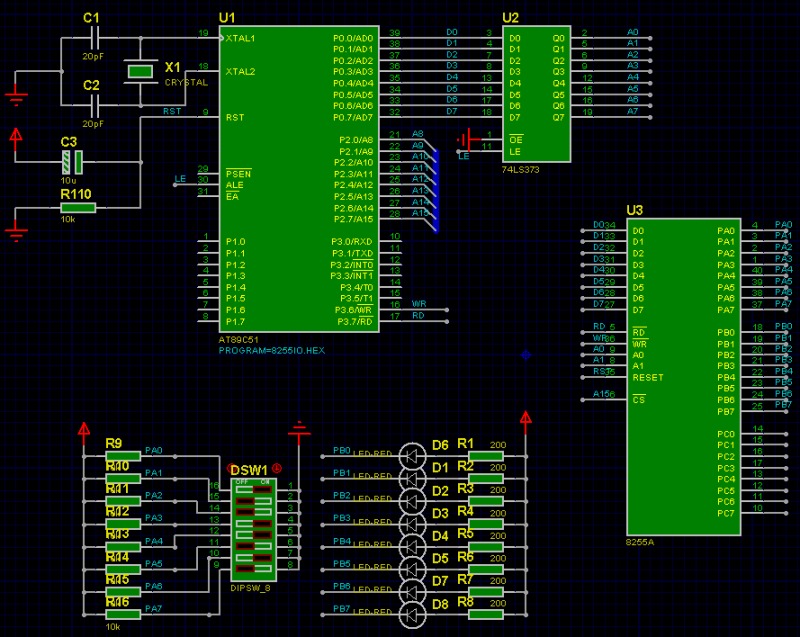The height and width of the screenshot is (637, 800).
Task: Click red actuator right of DSW1 label
Action: click(x=277, y=468)
